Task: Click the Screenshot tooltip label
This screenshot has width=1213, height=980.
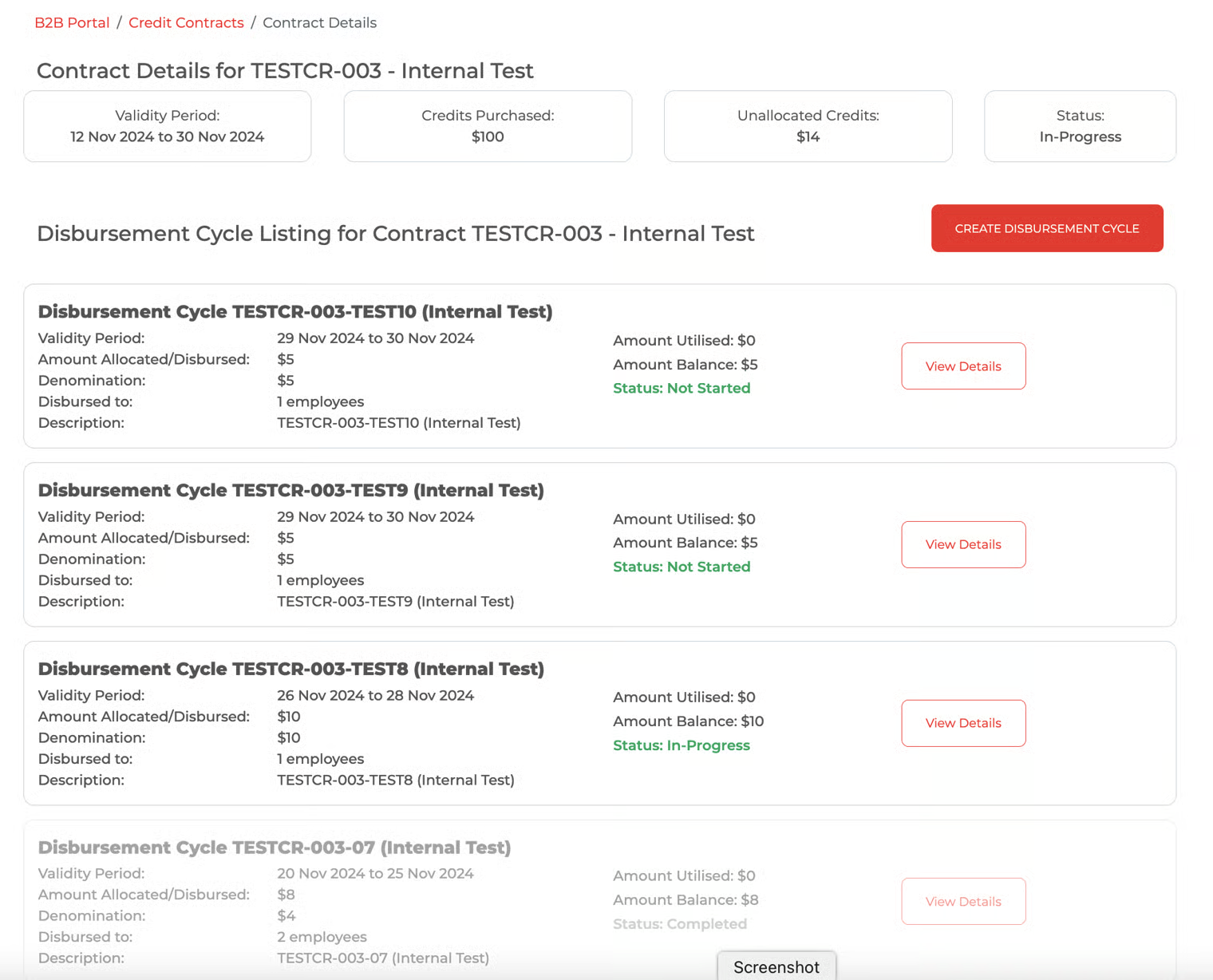Action: click(x=776, y=966)
